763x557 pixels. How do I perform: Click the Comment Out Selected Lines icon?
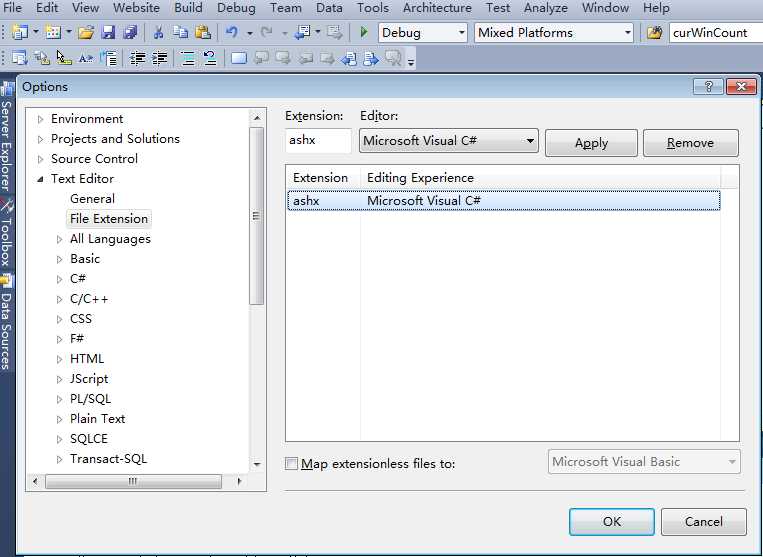pos(188,59)
